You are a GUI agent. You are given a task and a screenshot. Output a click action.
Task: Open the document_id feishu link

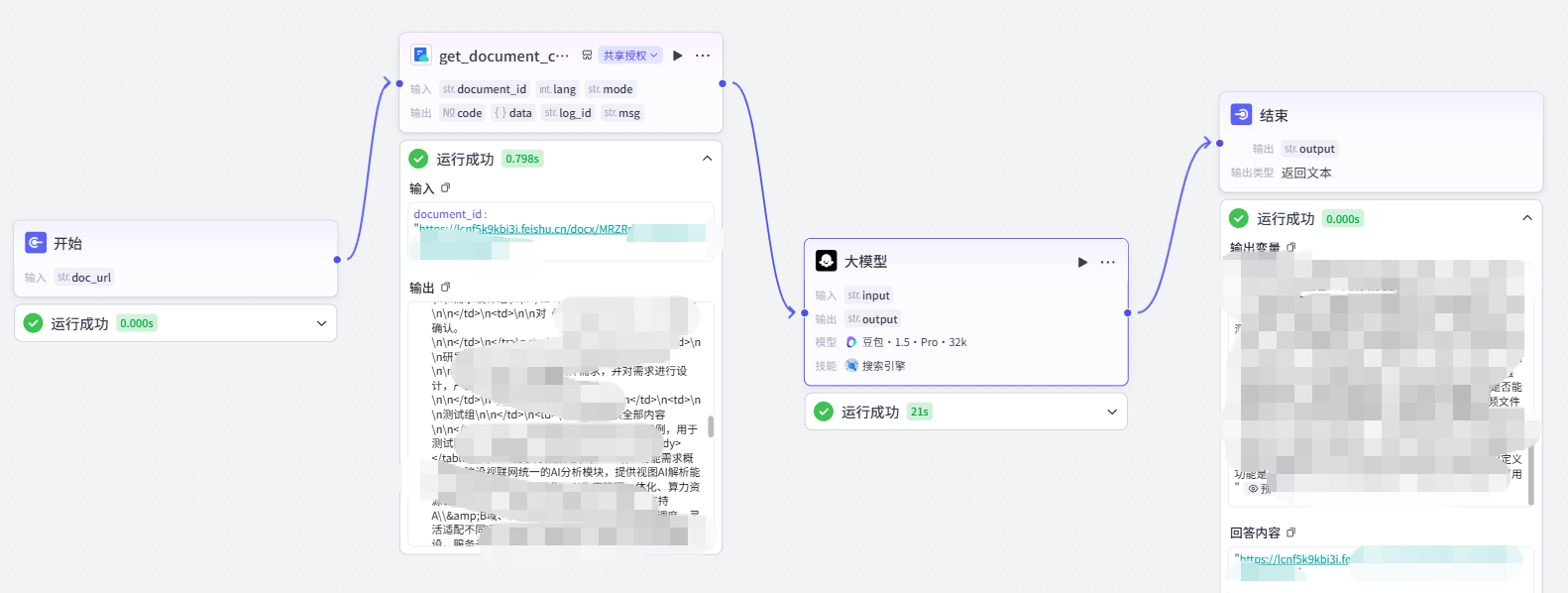tap(525, 229)
